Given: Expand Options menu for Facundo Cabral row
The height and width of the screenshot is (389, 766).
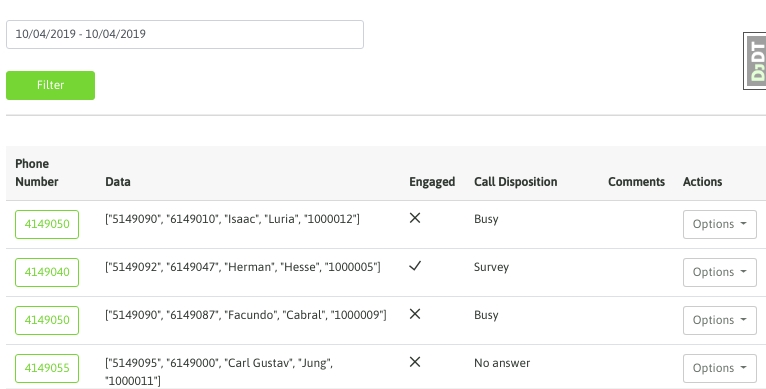Looking at the screenshot, I should [720, 320].
